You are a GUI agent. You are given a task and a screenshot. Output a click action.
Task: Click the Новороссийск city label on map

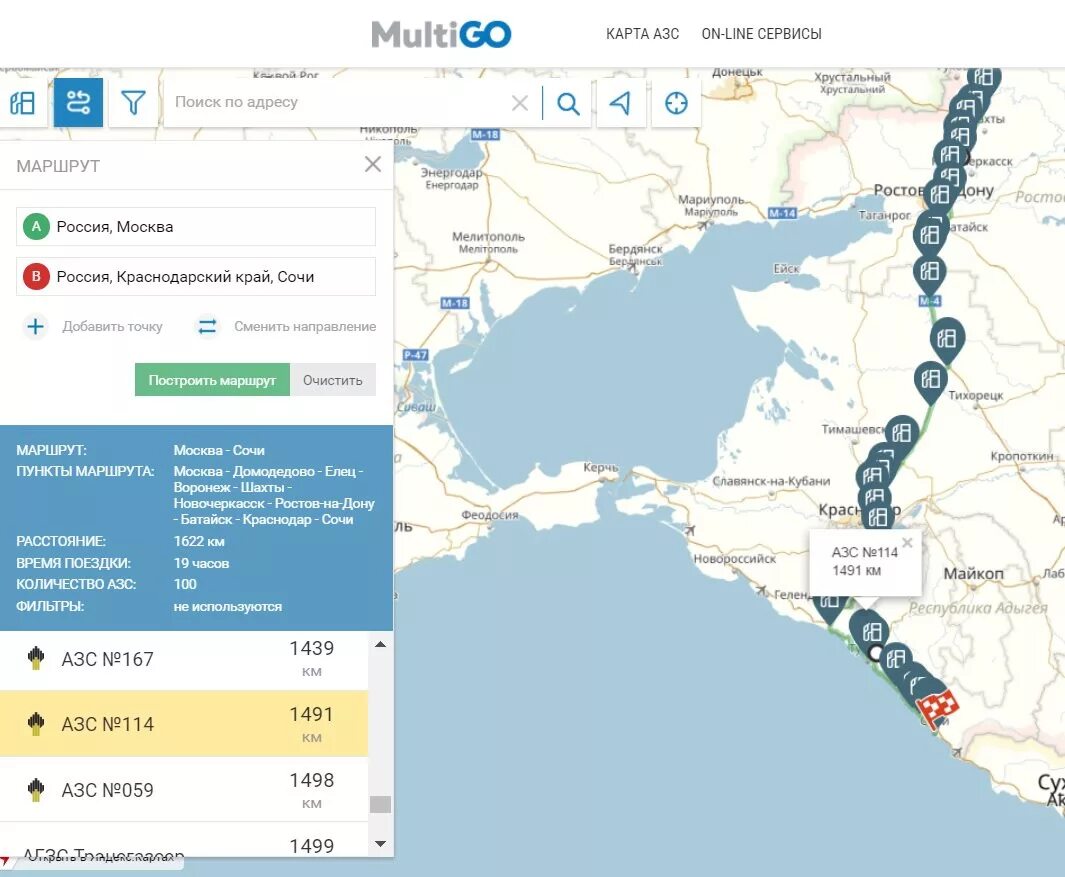pyautogui.click(x=734, y=559)
